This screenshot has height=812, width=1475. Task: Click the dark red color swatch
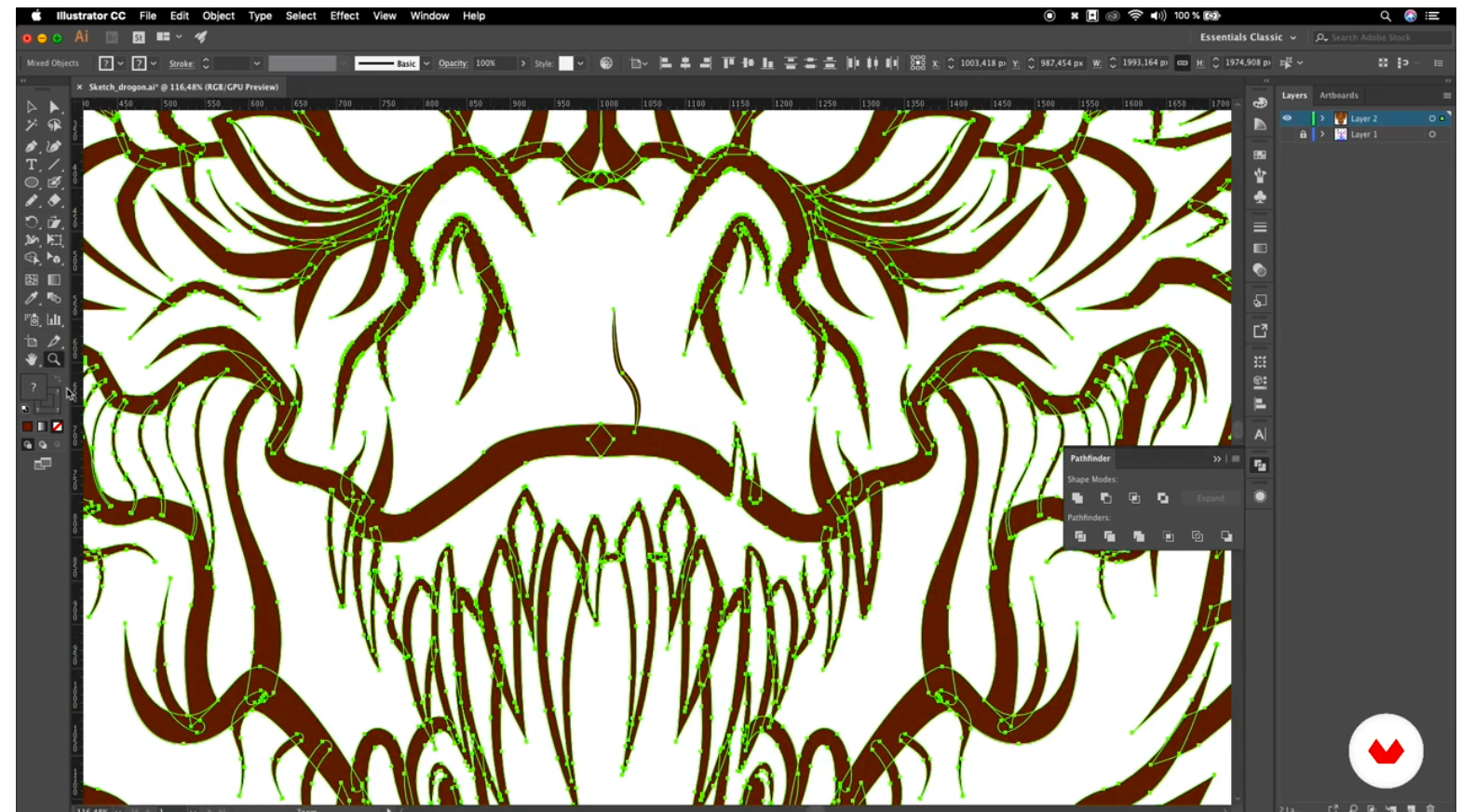[27, 426]
